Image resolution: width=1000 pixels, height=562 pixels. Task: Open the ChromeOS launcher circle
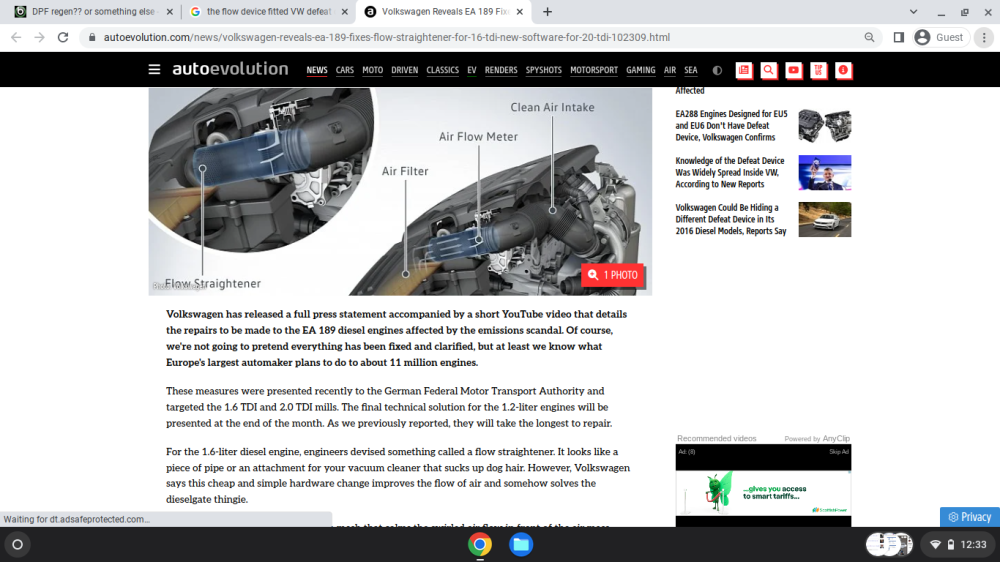click(17, 544)
